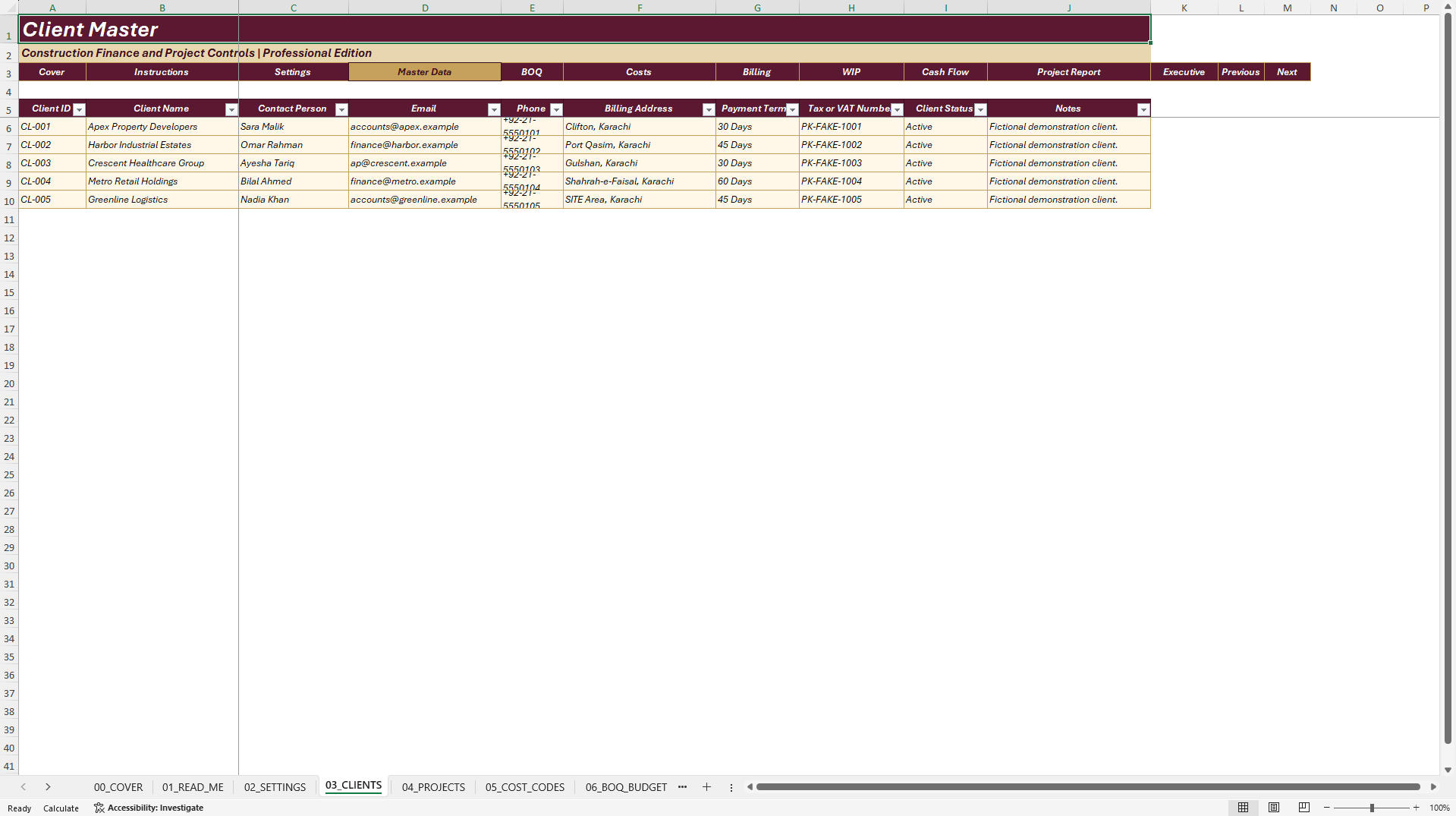Open Contact Person filter dropdown
The image size is (1456, 816).
(341, 109)
